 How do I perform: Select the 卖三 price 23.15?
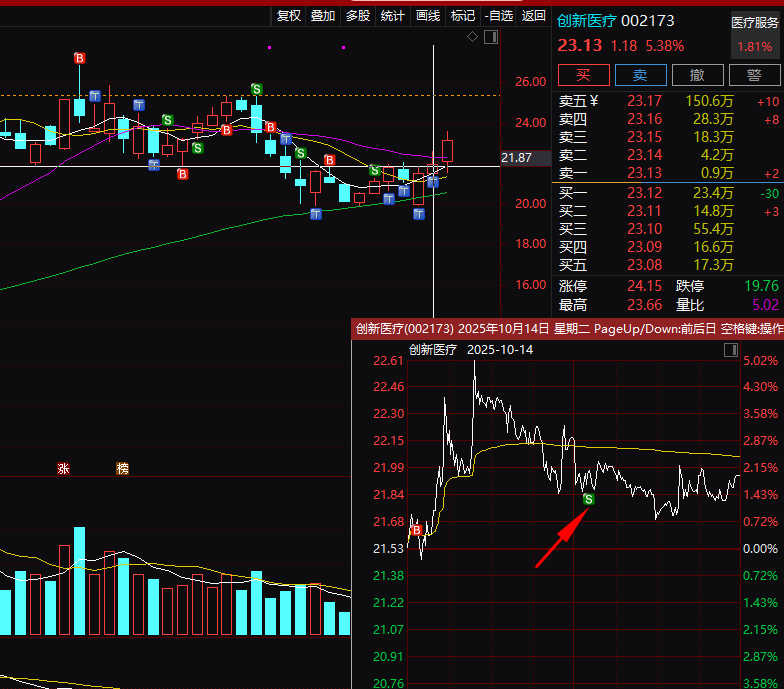644,137
